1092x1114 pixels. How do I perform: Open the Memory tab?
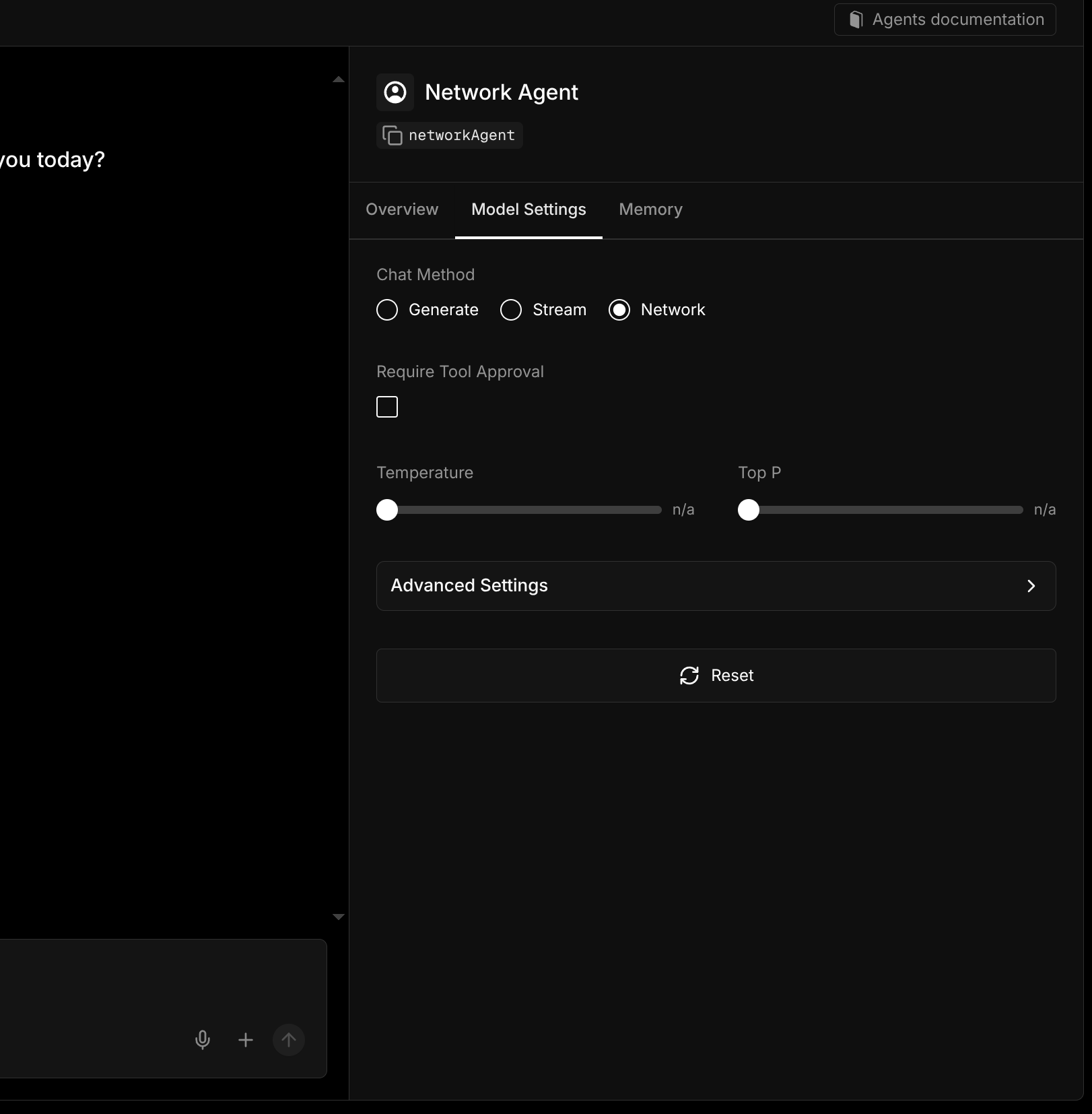point(650,209)
